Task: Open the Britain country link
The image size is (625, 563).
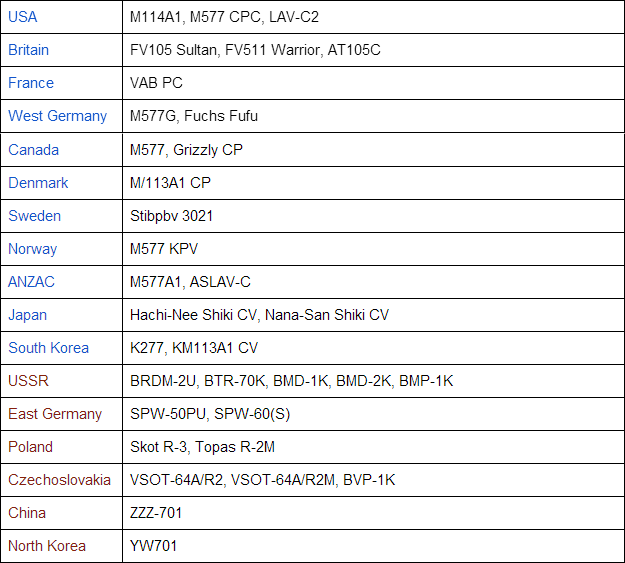Action: 29,50
